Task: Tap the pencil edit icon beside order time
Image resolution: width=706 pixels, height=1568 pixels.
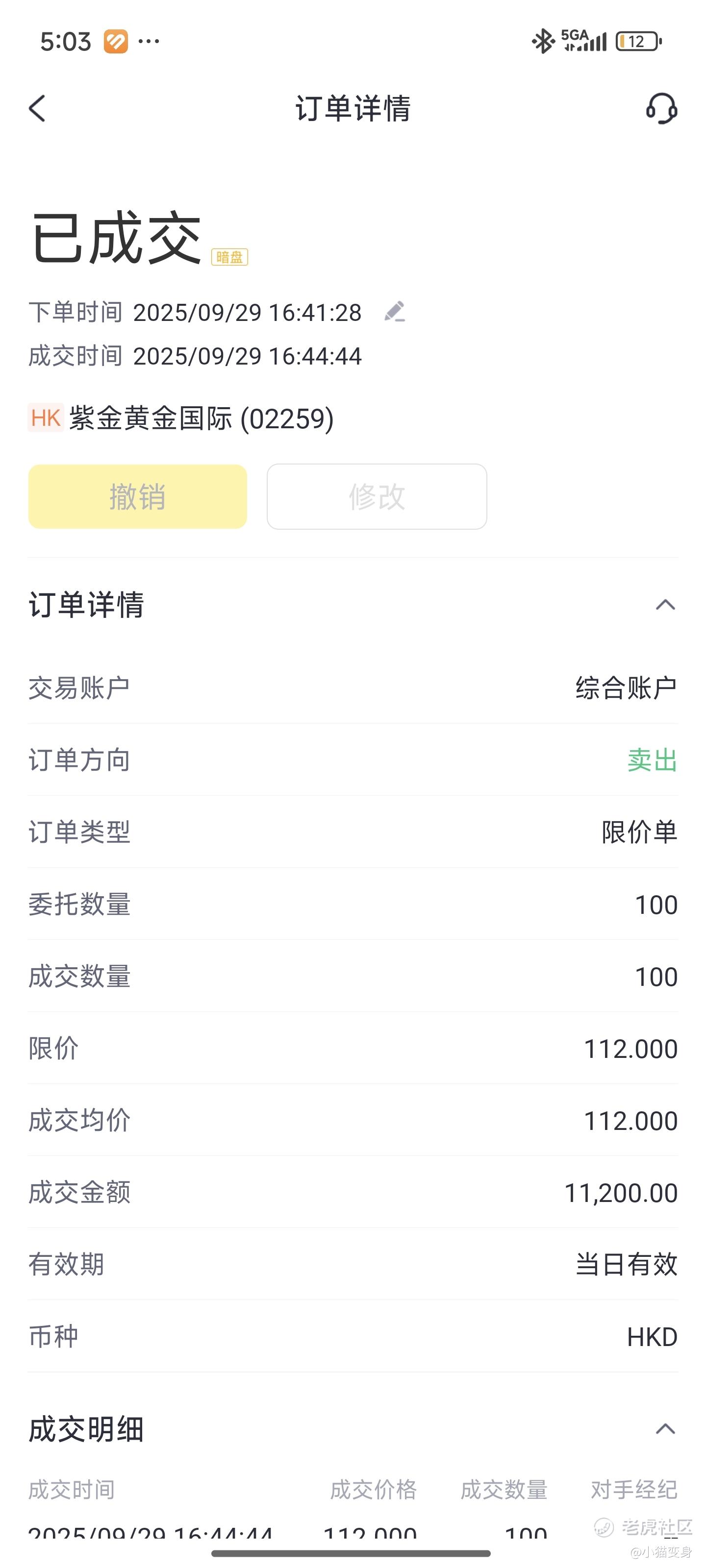Action: pos(395,312)
